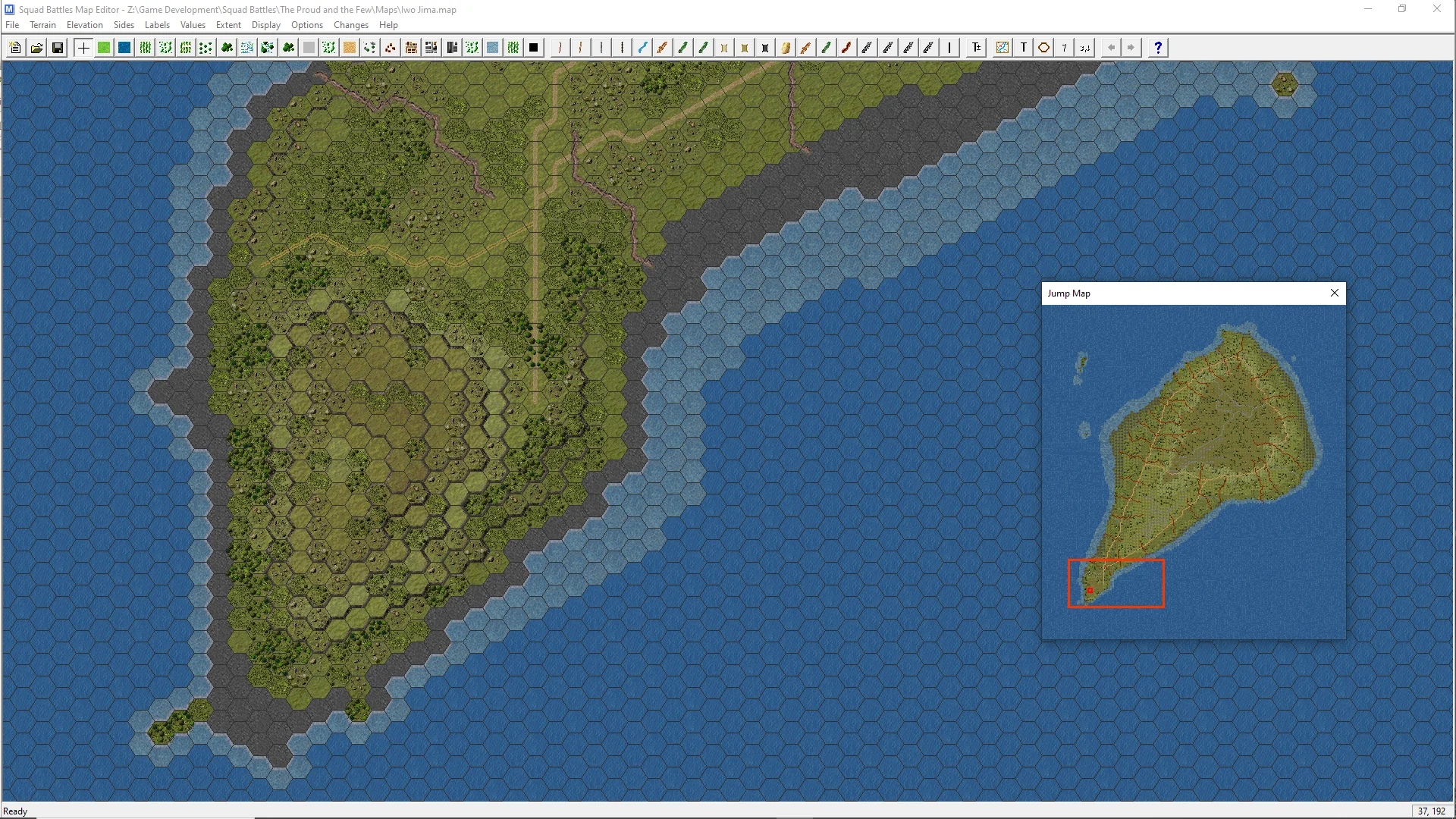Select the black square terrain tool

[534, 48]
